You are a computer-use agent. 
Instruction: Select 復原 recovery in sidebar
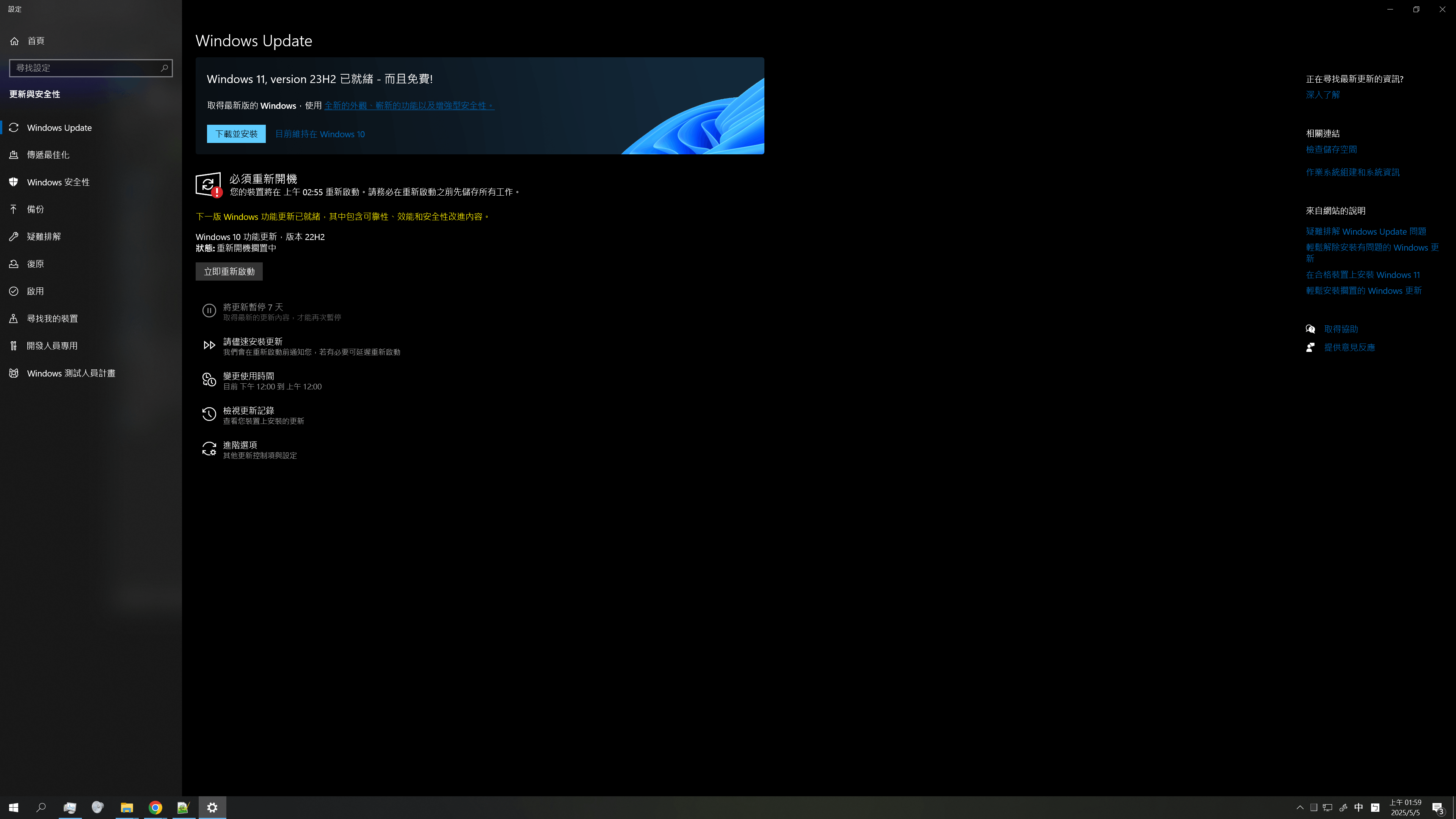(35, 264)
